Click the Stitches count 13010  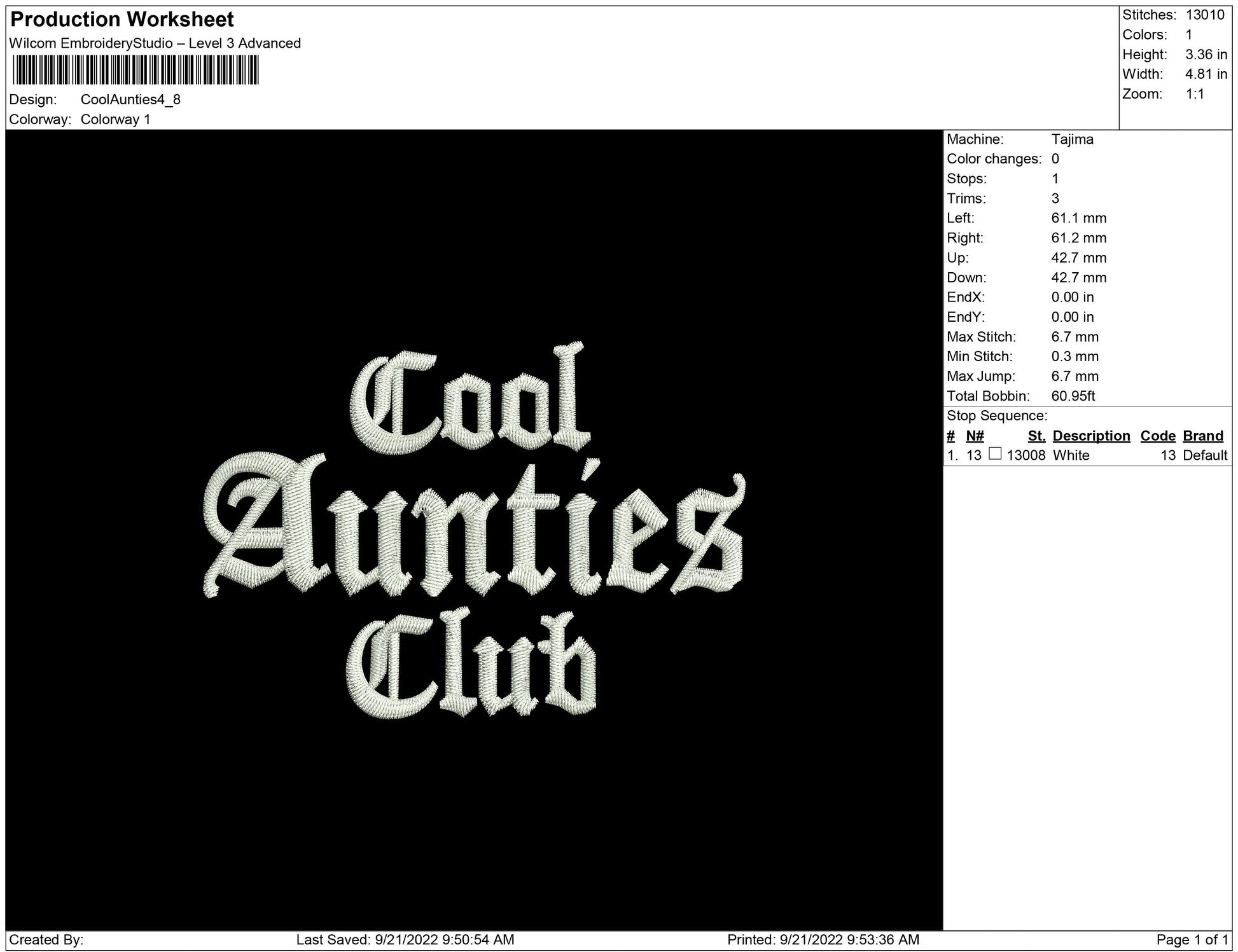coord(1205,15)
